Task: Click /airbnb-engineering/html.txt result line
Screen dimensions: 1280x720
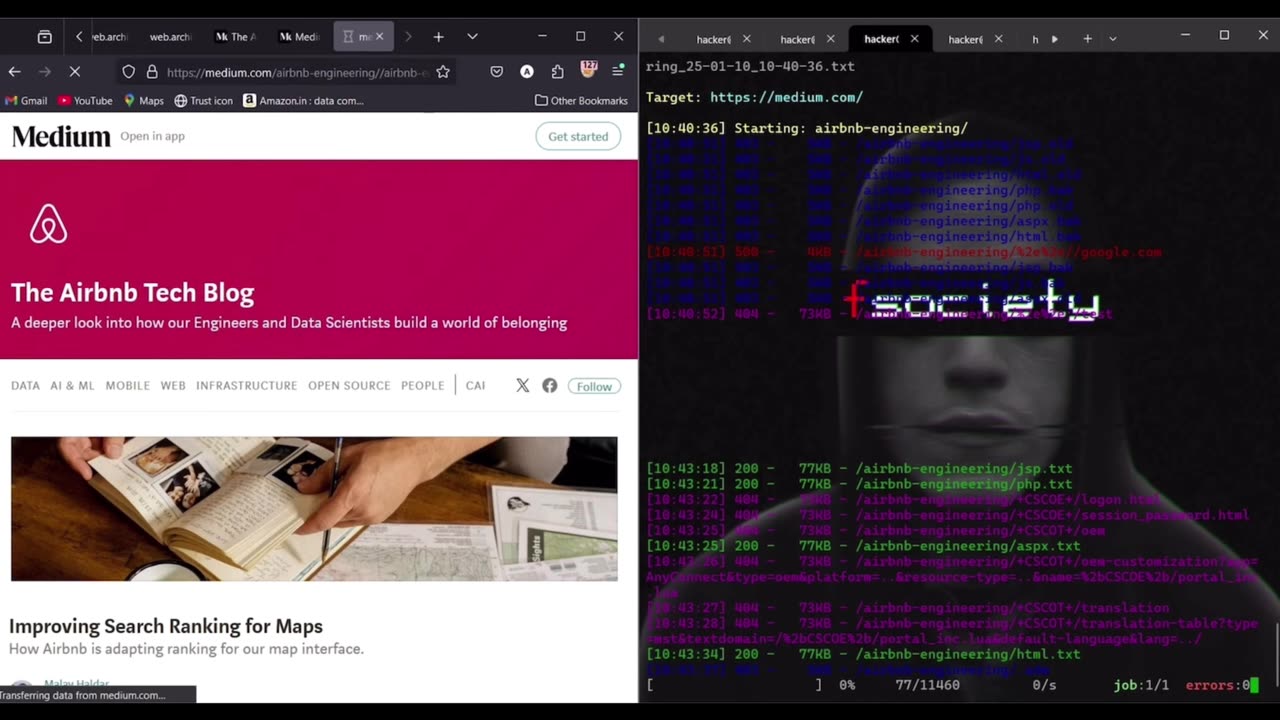Action: pos(863,654)
